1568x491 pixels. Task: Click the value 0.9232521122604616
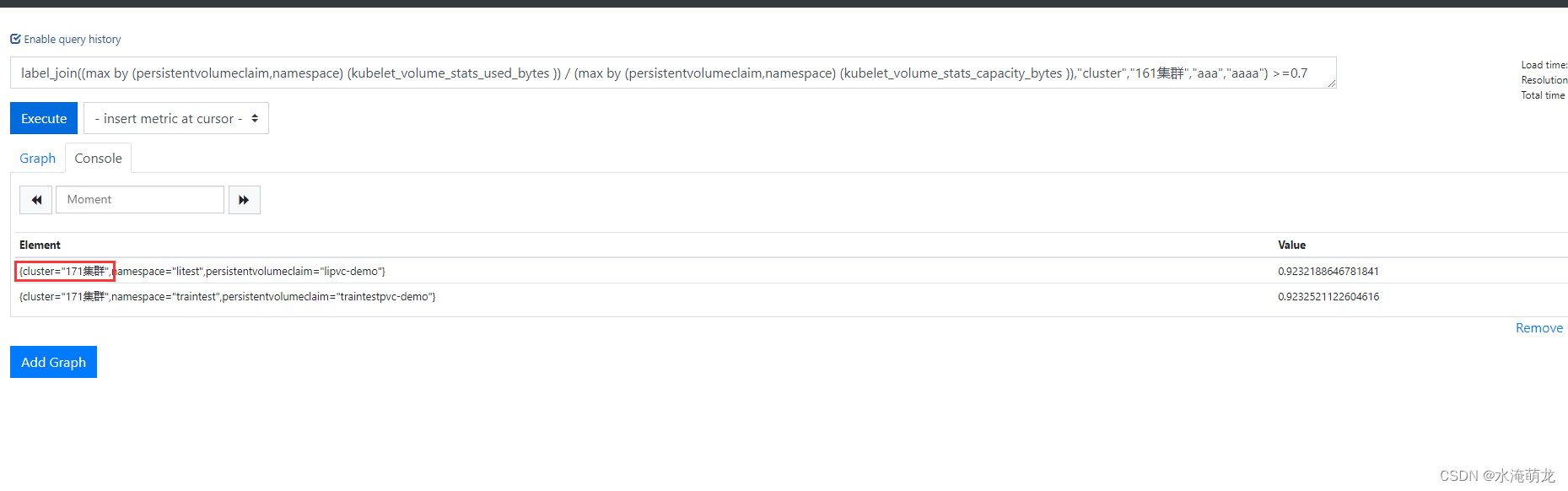[x=1328, y=296]
